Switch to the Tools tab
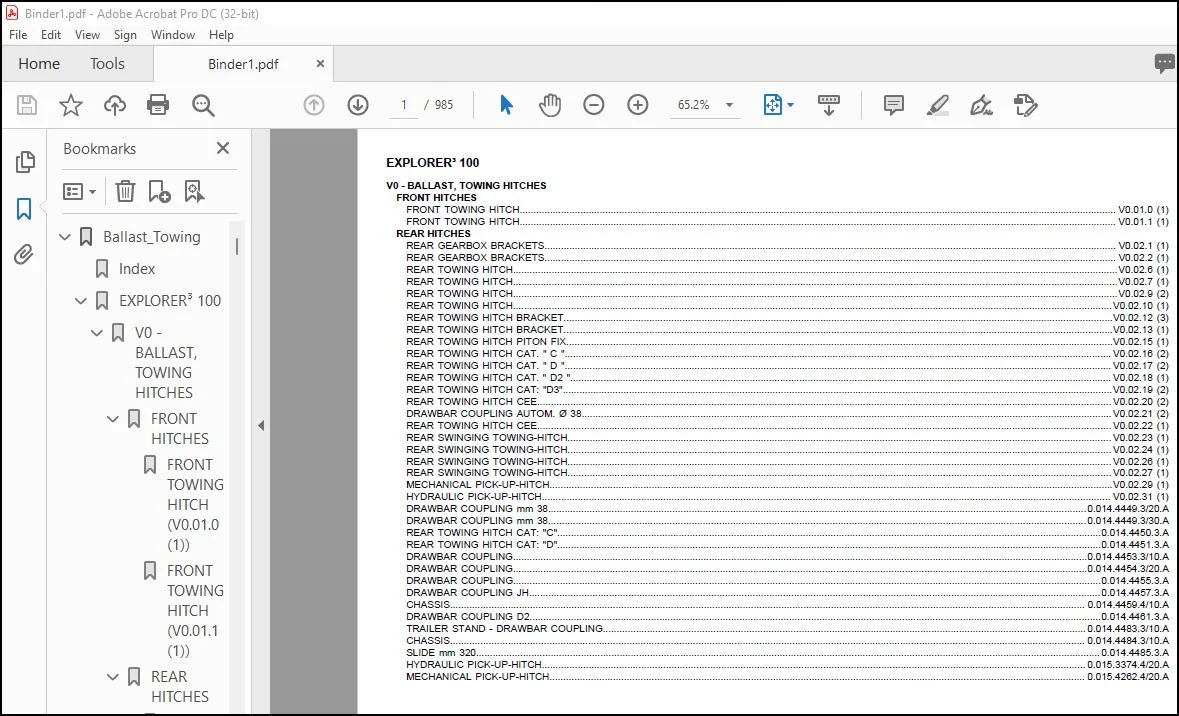The width and height of the screenshot is (1179, 716). 108,64
